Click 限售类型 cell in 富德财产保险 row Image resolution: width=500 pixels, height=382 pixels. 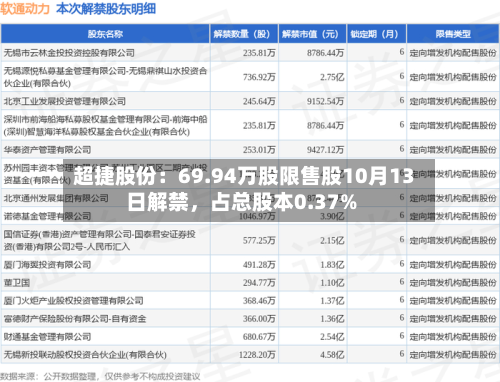pyautogui.click(x=453, y=319)
